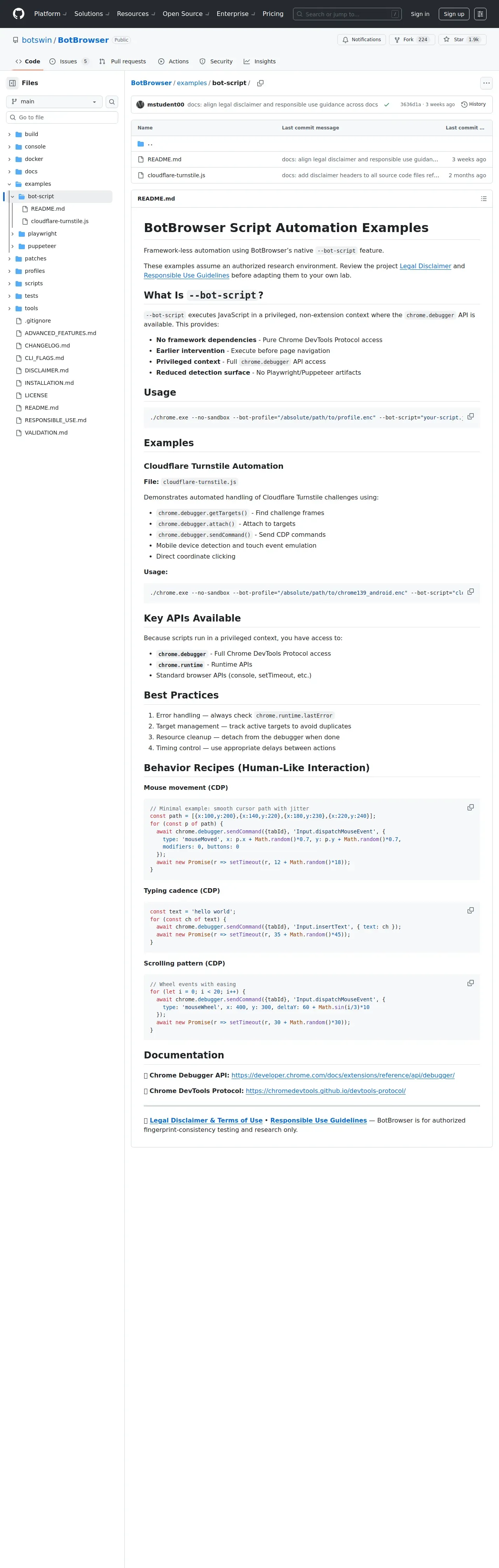Open Chrome DevTools Protocol URL
The image size is (499, 1568).
[x=326, y=1091]
